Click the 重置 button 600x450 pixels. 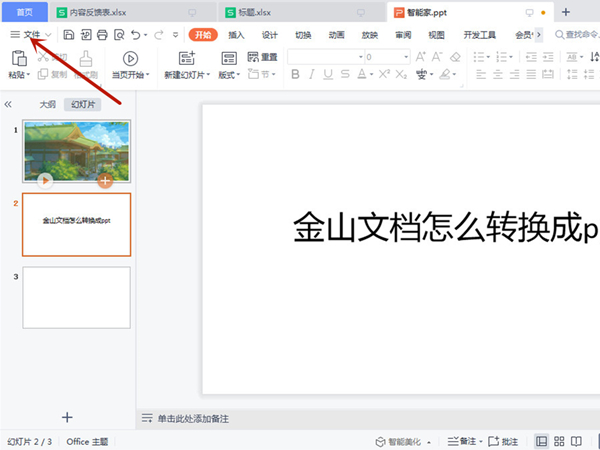pos(263,57)
